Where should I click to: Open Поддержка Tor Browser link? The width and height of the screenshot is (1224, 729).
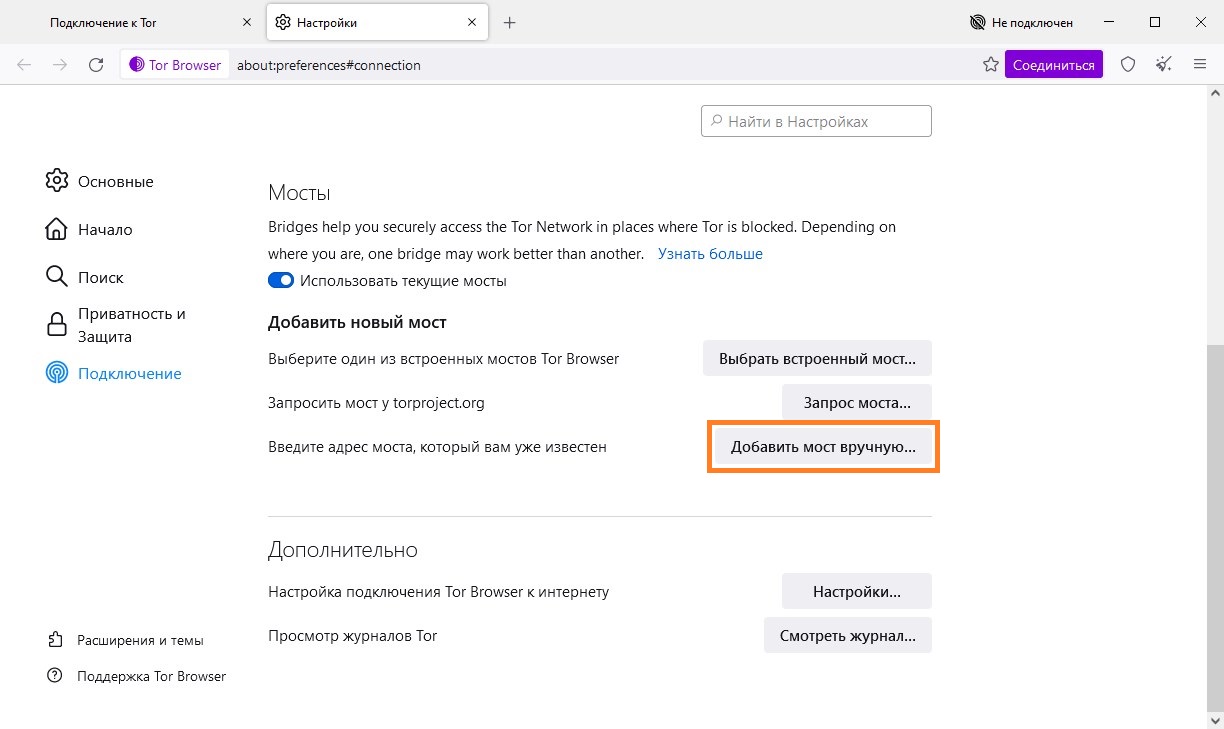[x=137, y=676]
